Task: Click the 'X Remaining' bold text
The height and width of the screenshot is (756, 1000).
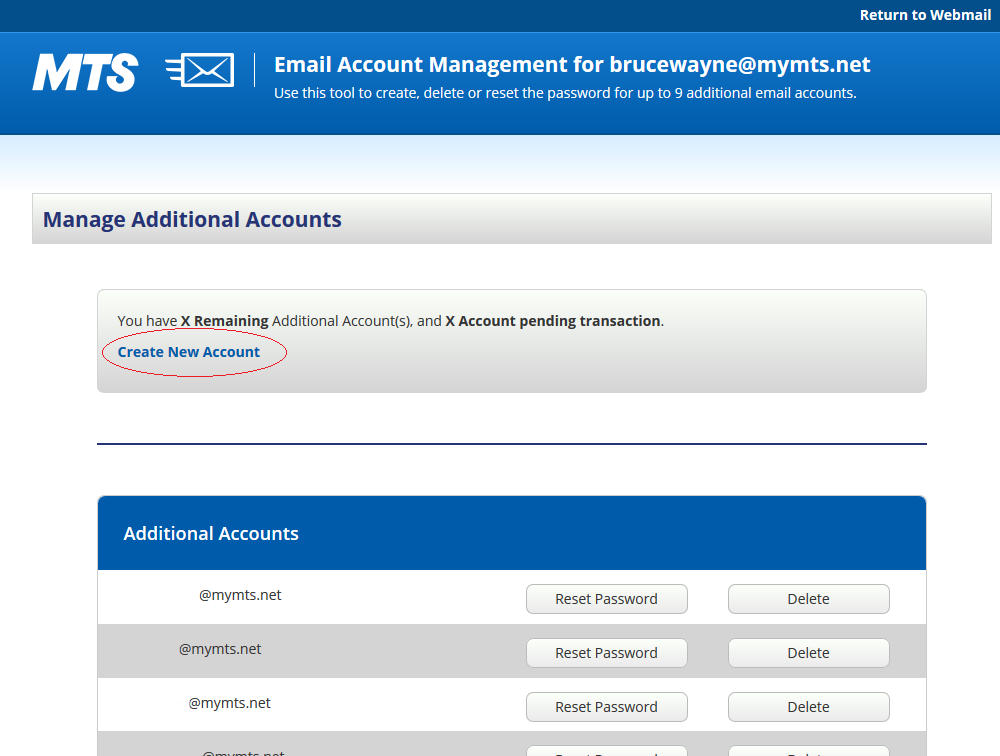Action: pyautogui.click(x=224, y=321)
